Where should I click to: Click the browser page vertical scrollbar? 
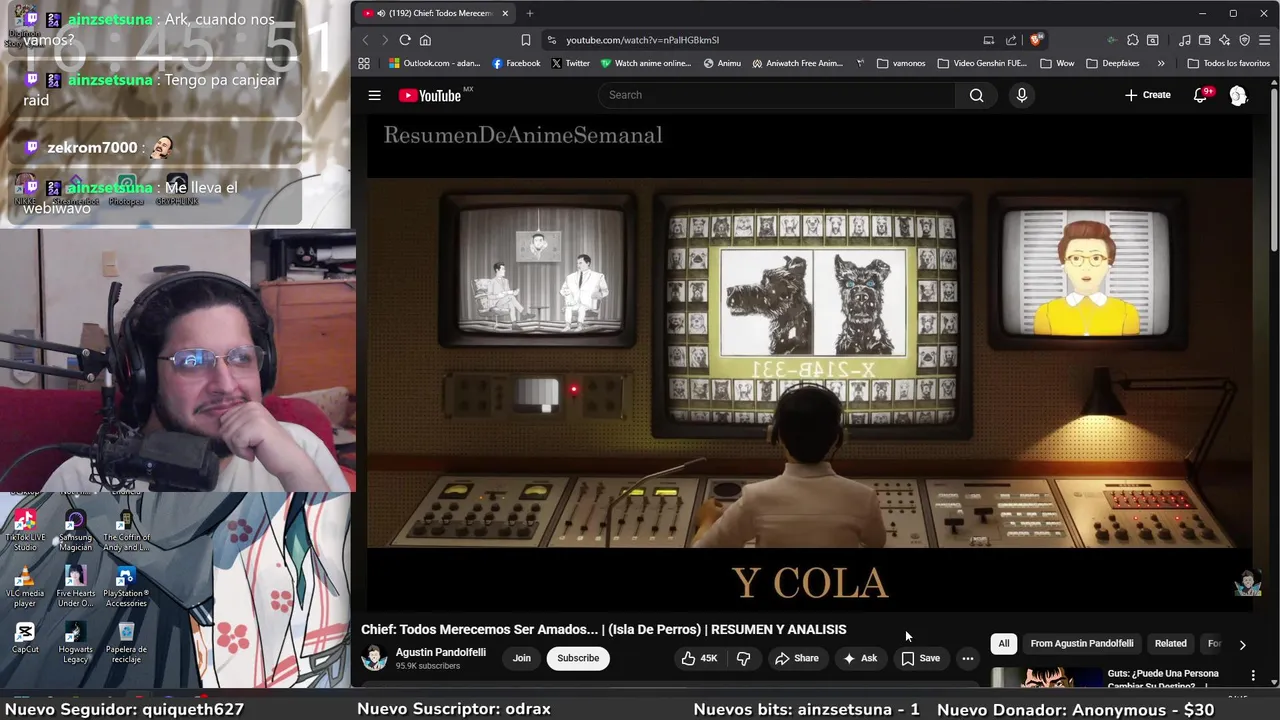pyautogui.click(x=1274, y=170)
